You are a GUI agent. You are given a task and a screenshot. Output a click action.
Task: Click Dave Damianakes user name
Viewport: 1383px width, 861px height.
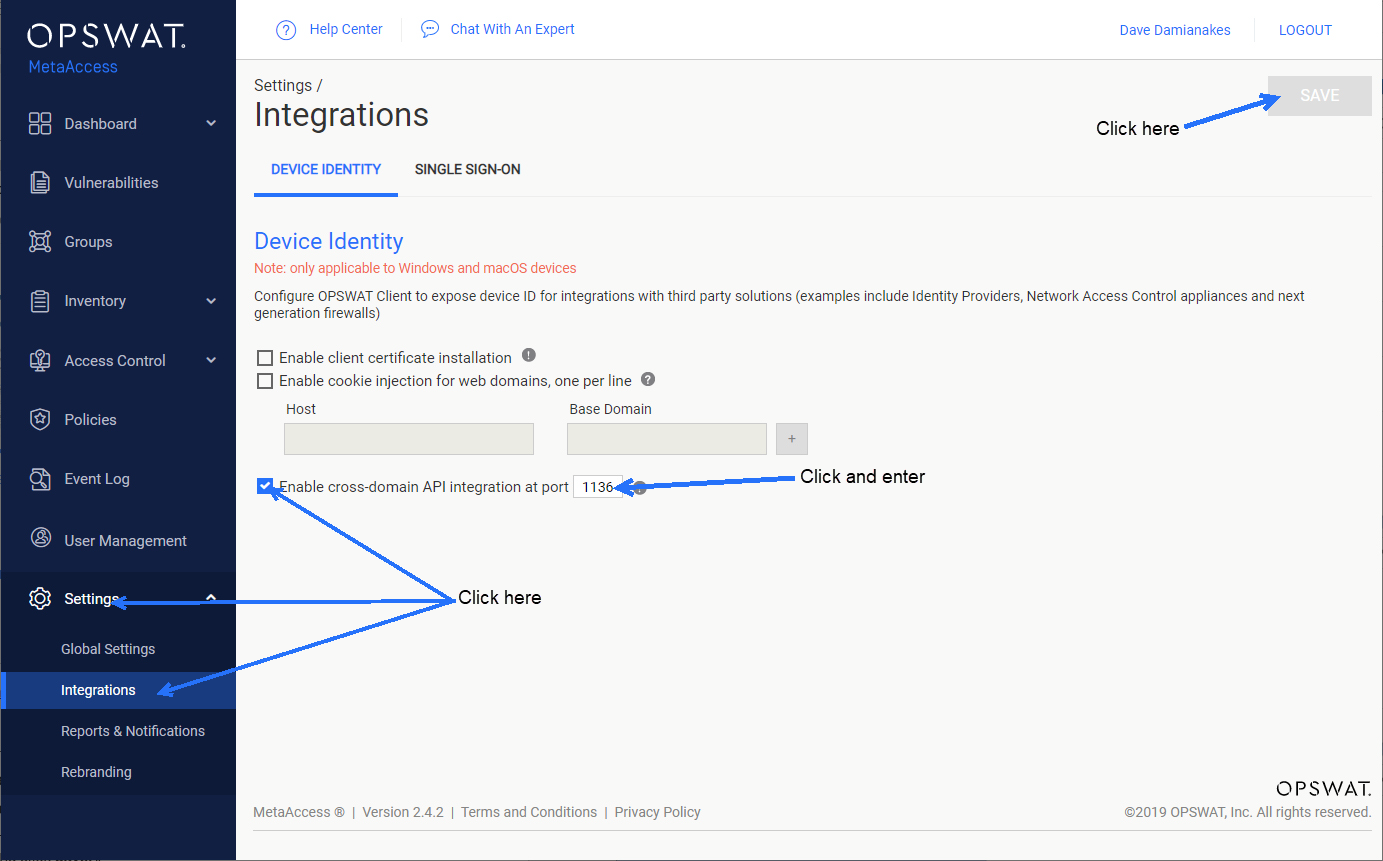(x=1175, y=31)
